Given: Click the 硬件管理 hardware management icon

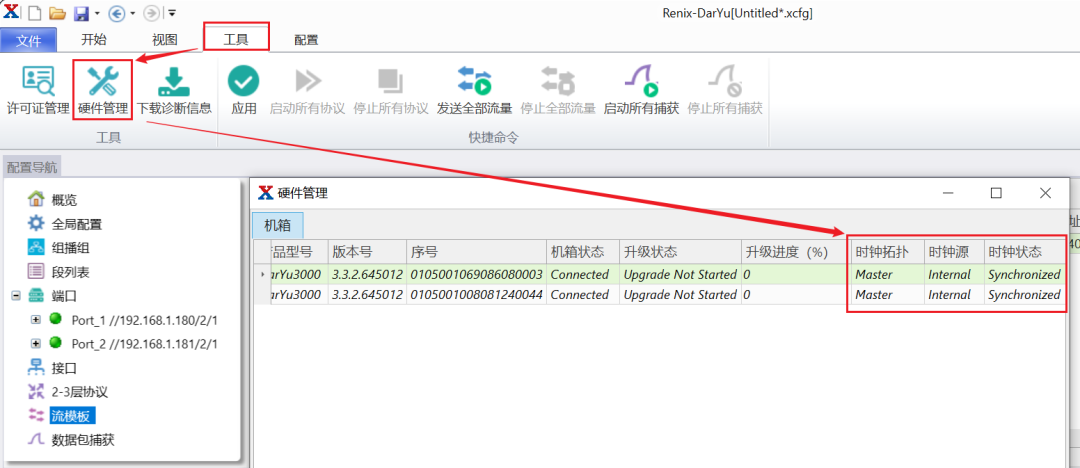Looking at the screenshot, I should click(x=102, y=89).
